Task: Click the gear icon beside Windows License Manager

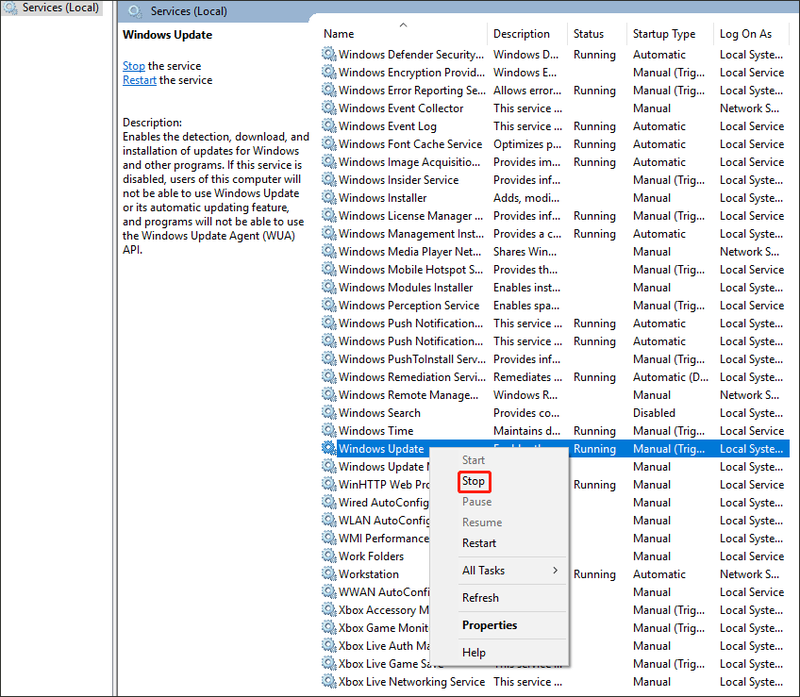Action: coord(329,215)
